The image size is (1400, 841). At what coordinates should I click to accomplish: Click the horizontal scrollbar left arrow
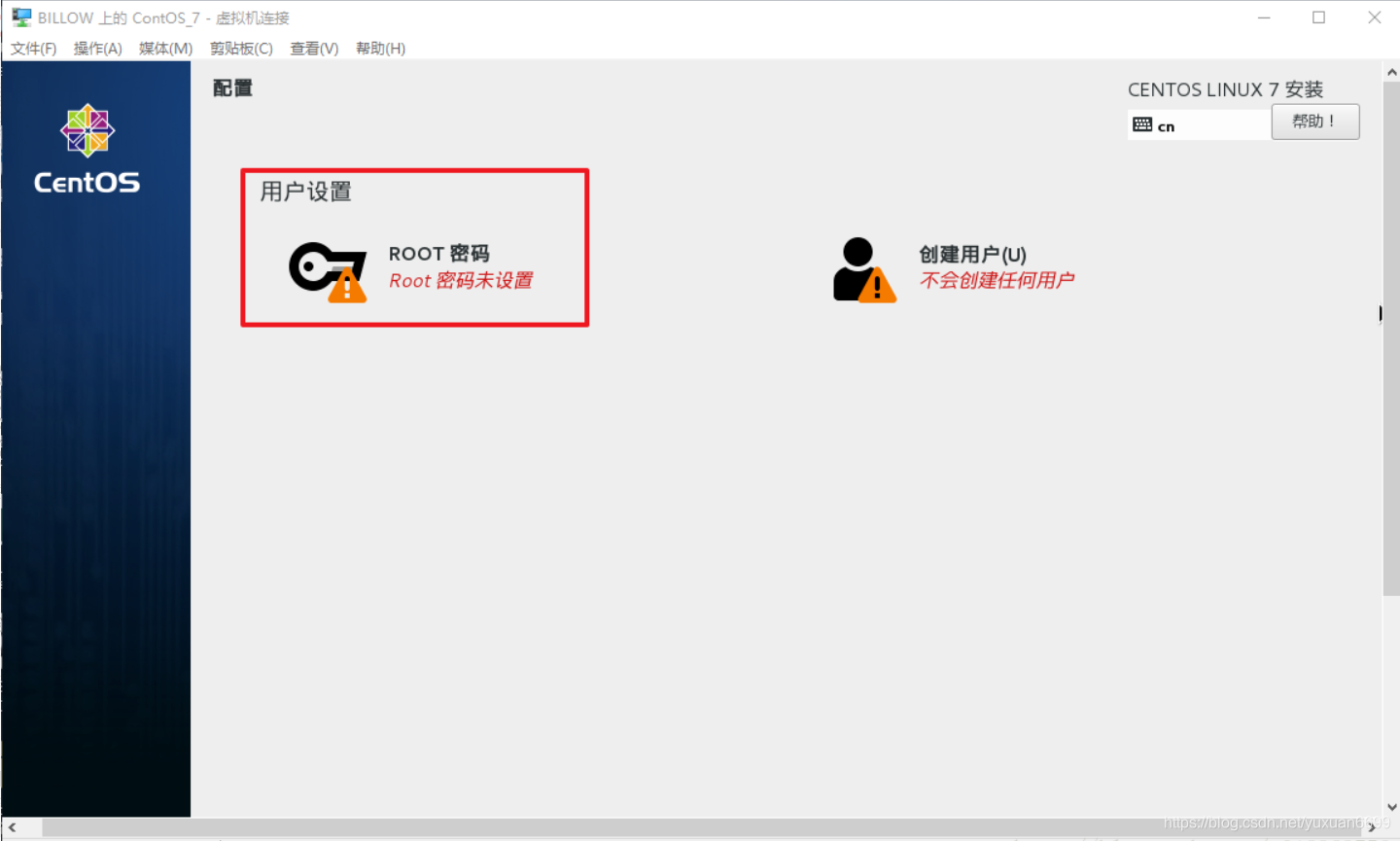pos(12,827)
